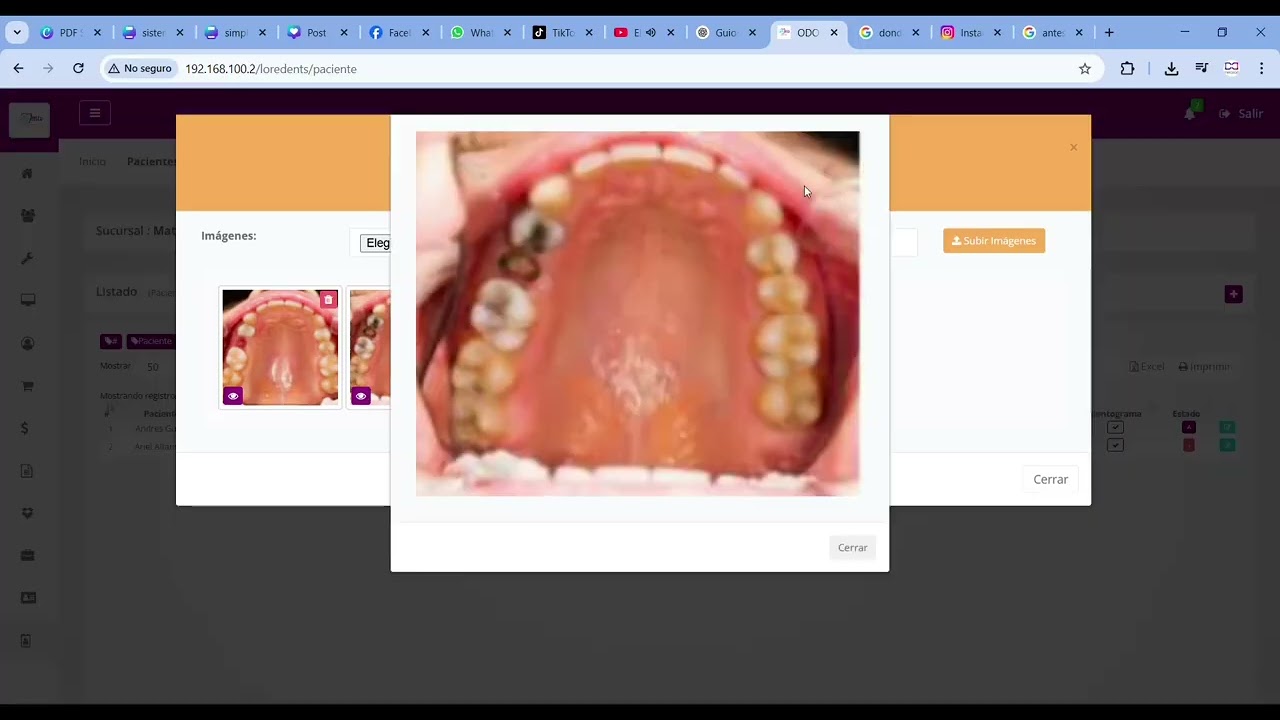Screen dimensions: 1280x720
Task: Open the Chrome three-dot menu
Action: click(1262, 69)
